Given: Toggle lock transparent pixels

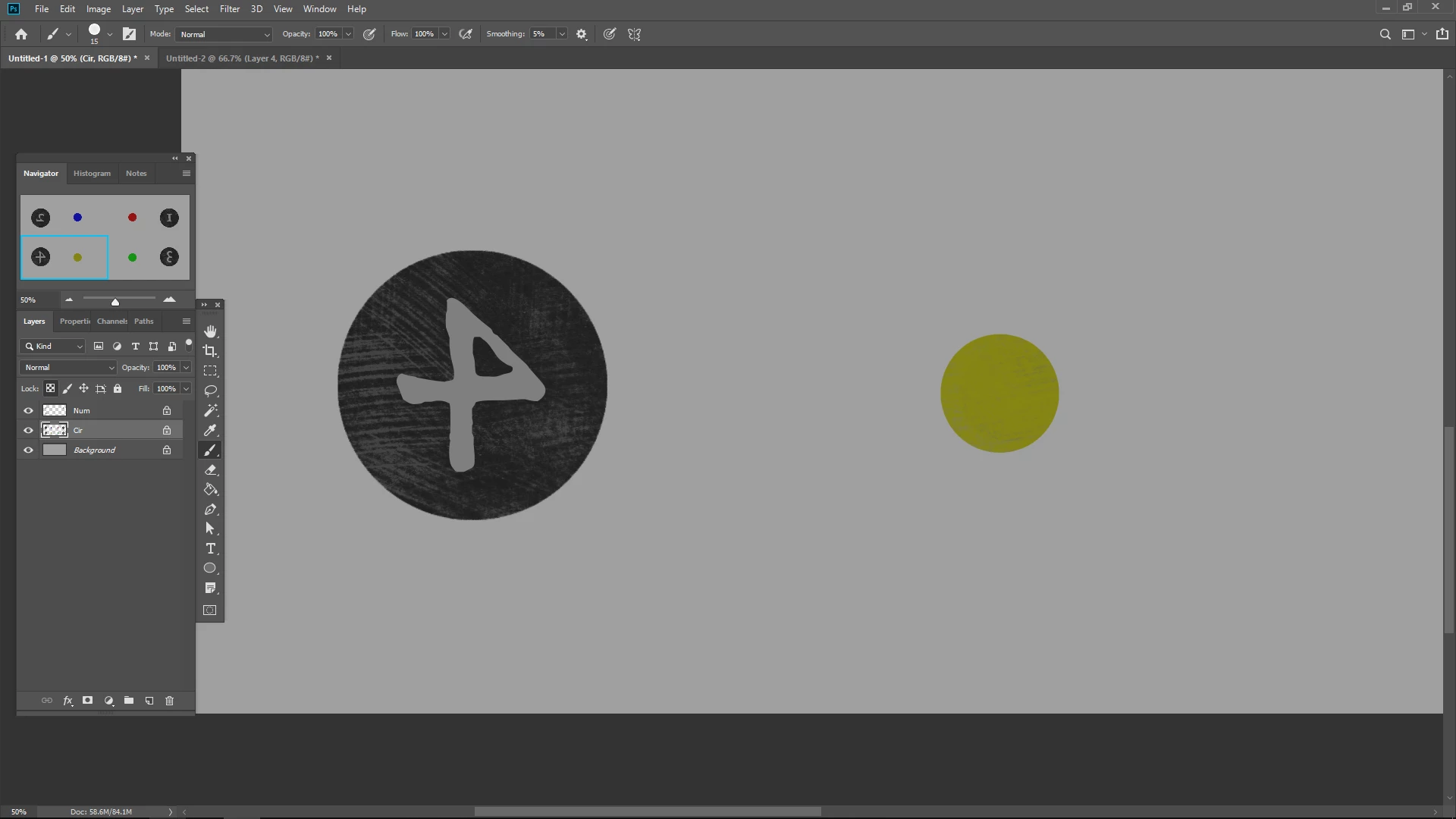Looking at the screenshot, I should (50, 388).
